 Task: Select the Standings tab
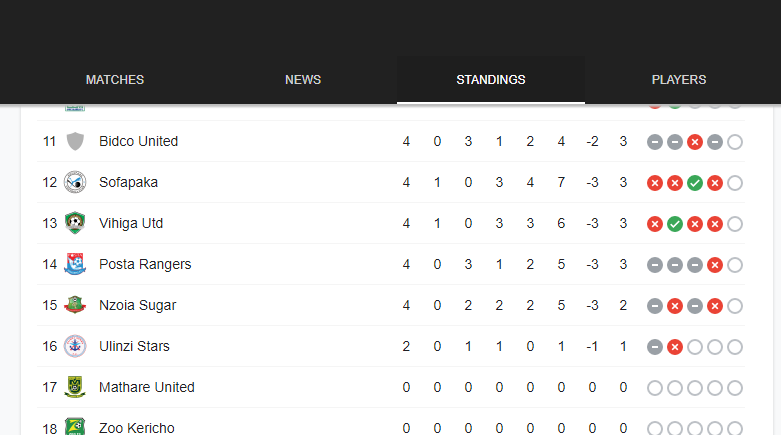point(491,80)
